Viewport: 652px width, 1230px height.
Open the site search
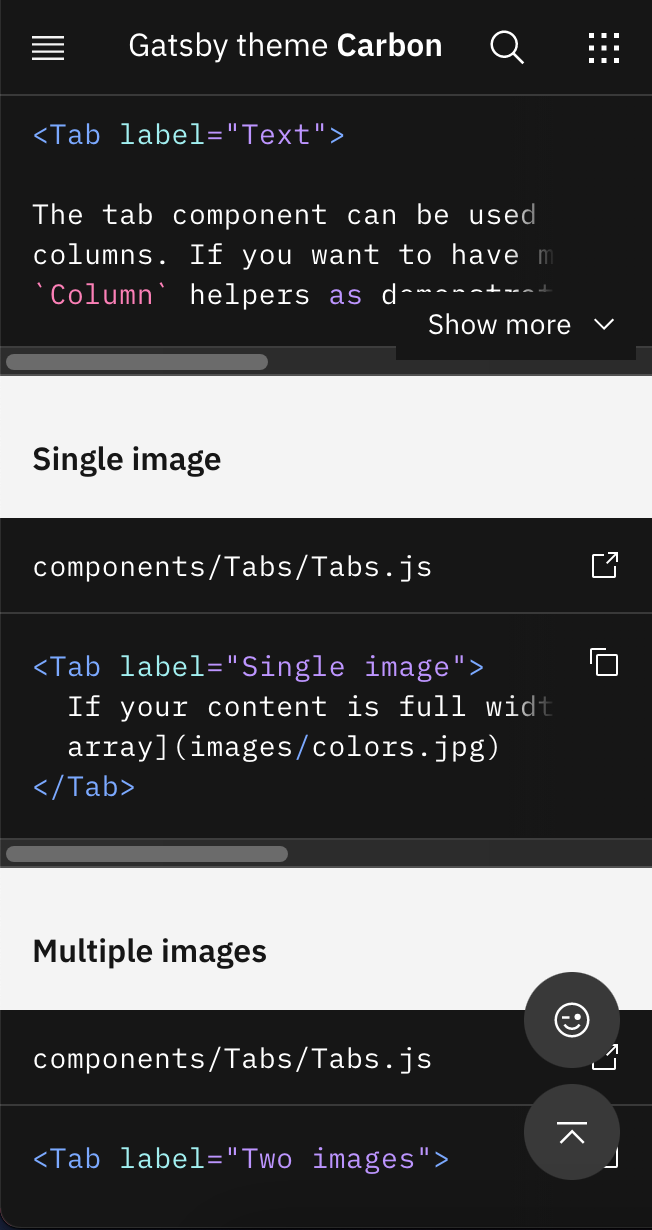[x=506, y=47]
